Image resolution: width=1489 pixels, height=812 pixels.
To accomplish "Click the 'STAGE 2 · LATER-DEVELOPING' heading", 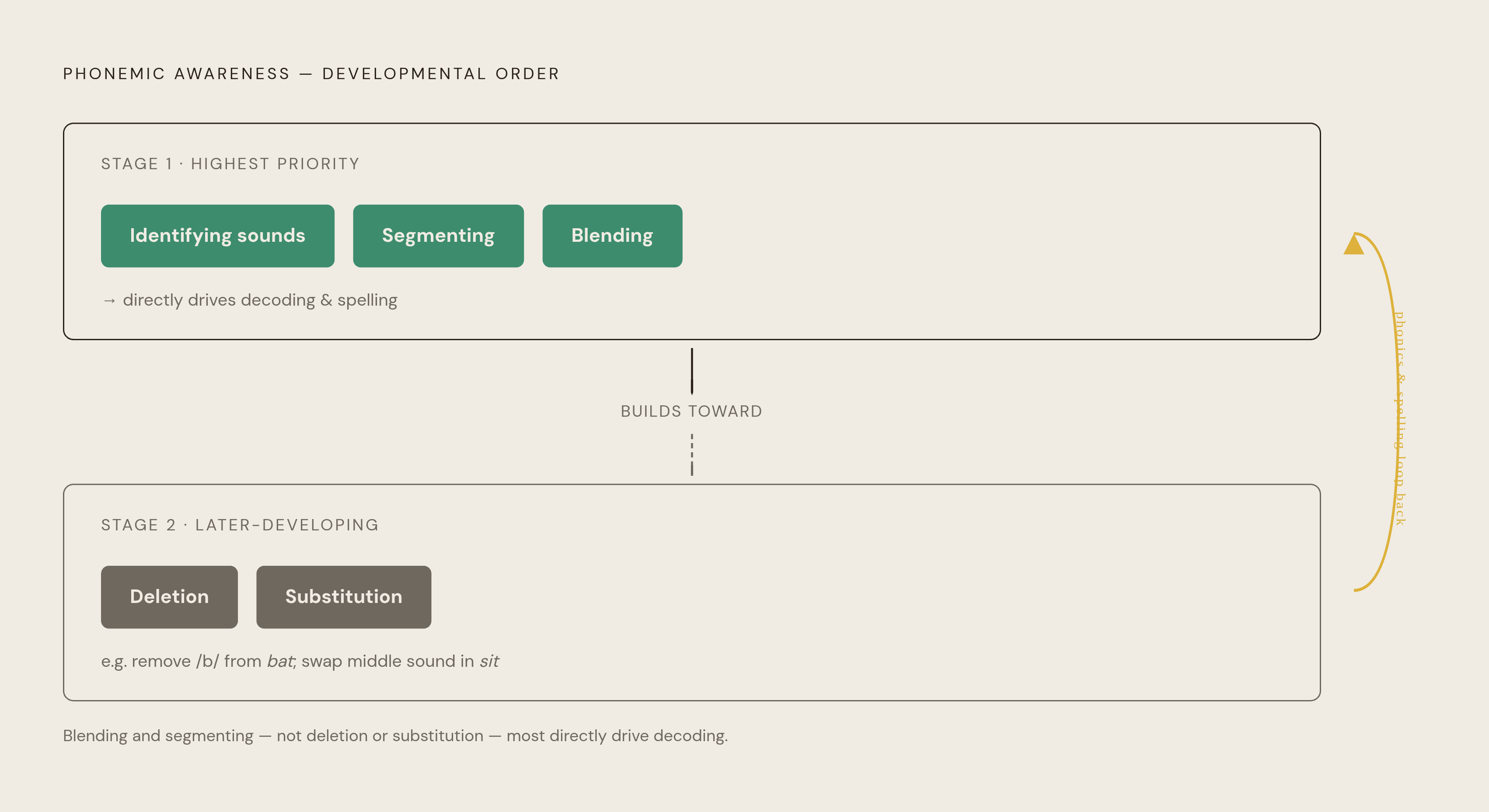I will [240, 525].
